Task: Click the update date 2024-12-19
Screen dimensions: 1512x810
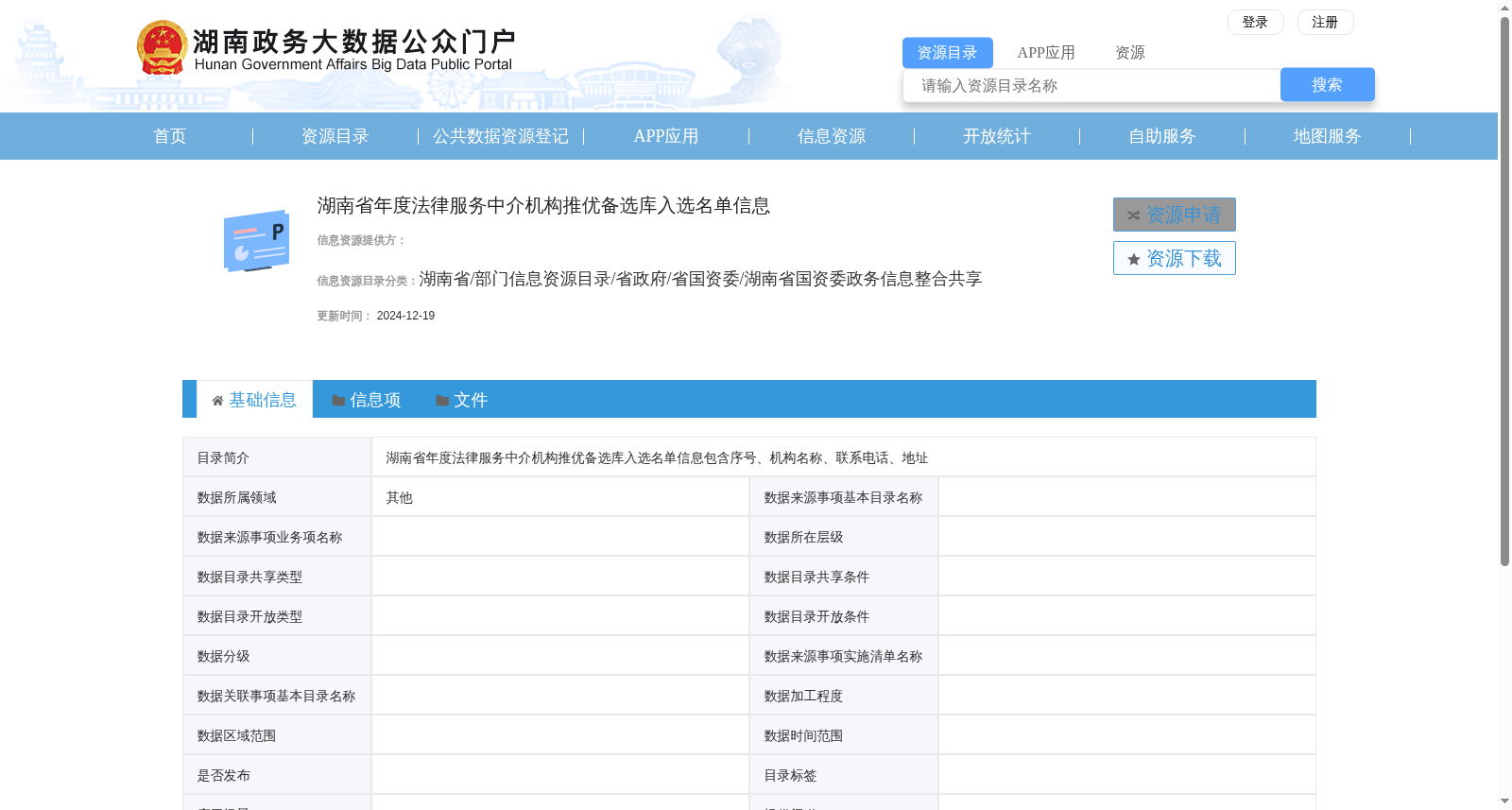Action: [405, 316]
